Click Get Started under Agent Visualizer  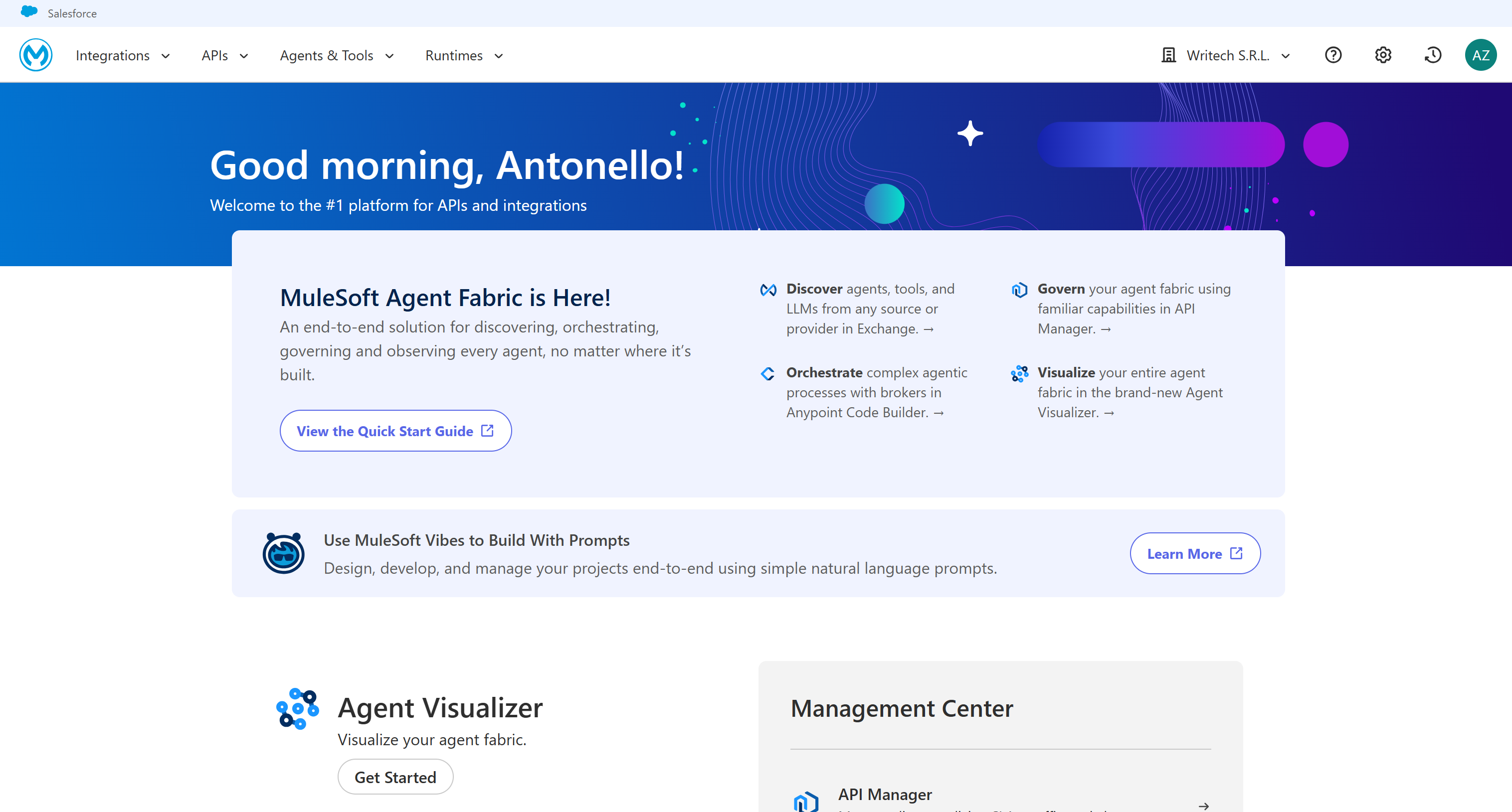pyautogui.click(x=395, y=777)
